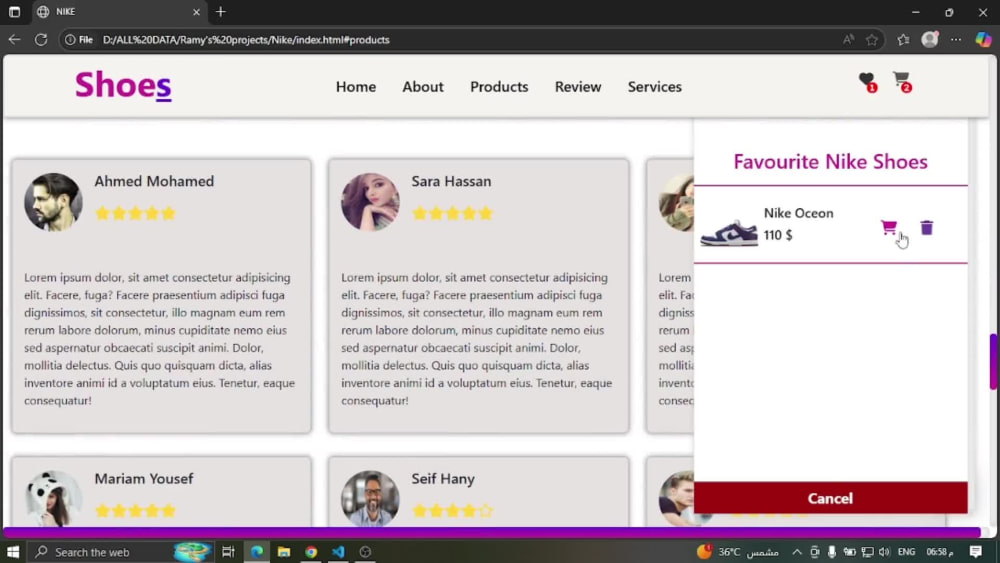1000x563 pixels.
Task: Open the favourites heart icon in header
Action: 867,82
